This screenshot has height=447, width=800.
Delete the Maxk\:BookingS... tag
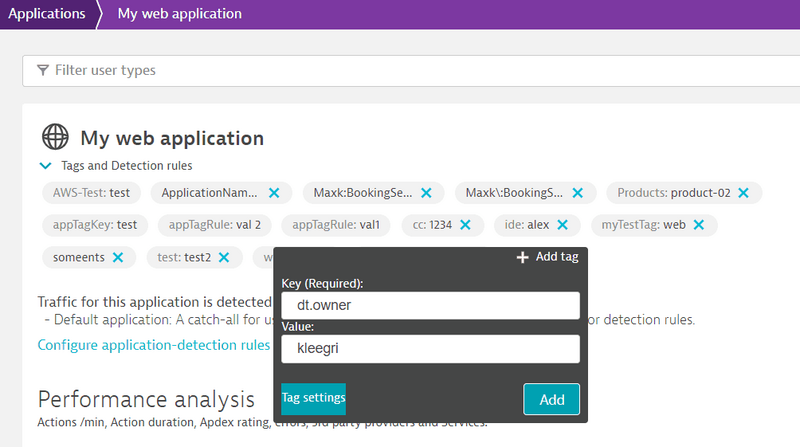click(x=579, y=192)
